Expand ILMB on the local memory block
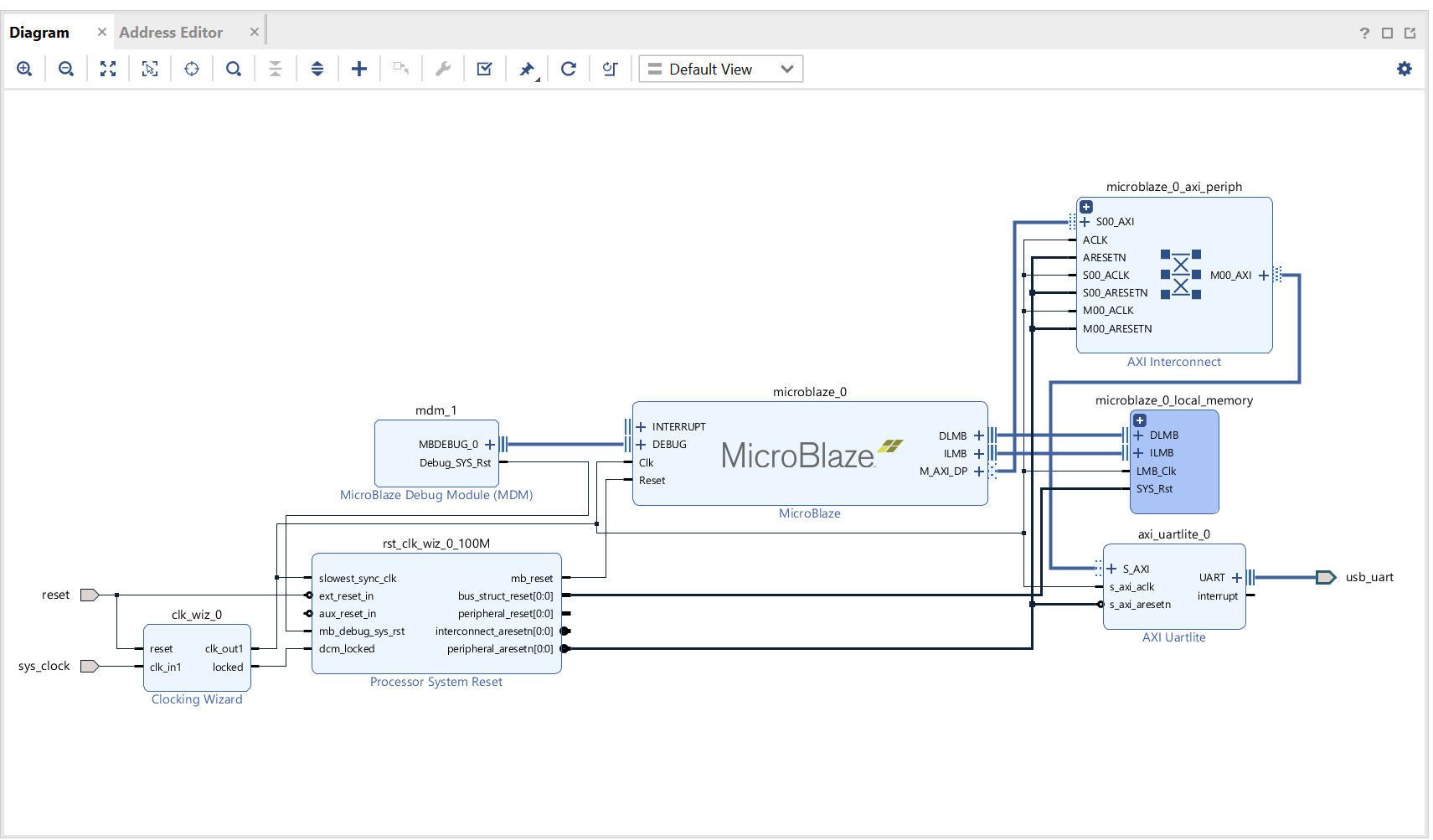This screenshot has width=1433, height=840. 1138,453
